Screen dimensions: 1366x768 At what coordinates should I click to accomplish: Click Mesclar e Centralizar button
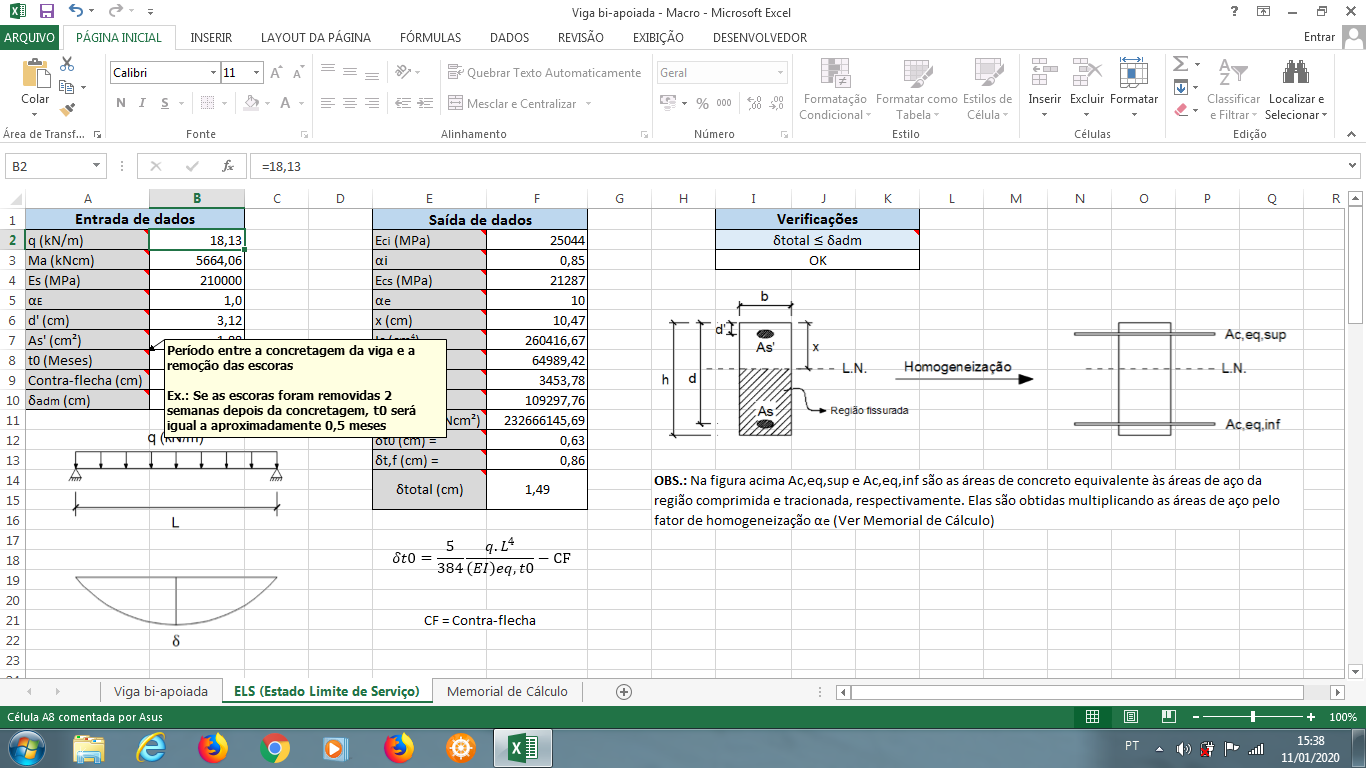(x=521, y=103)
